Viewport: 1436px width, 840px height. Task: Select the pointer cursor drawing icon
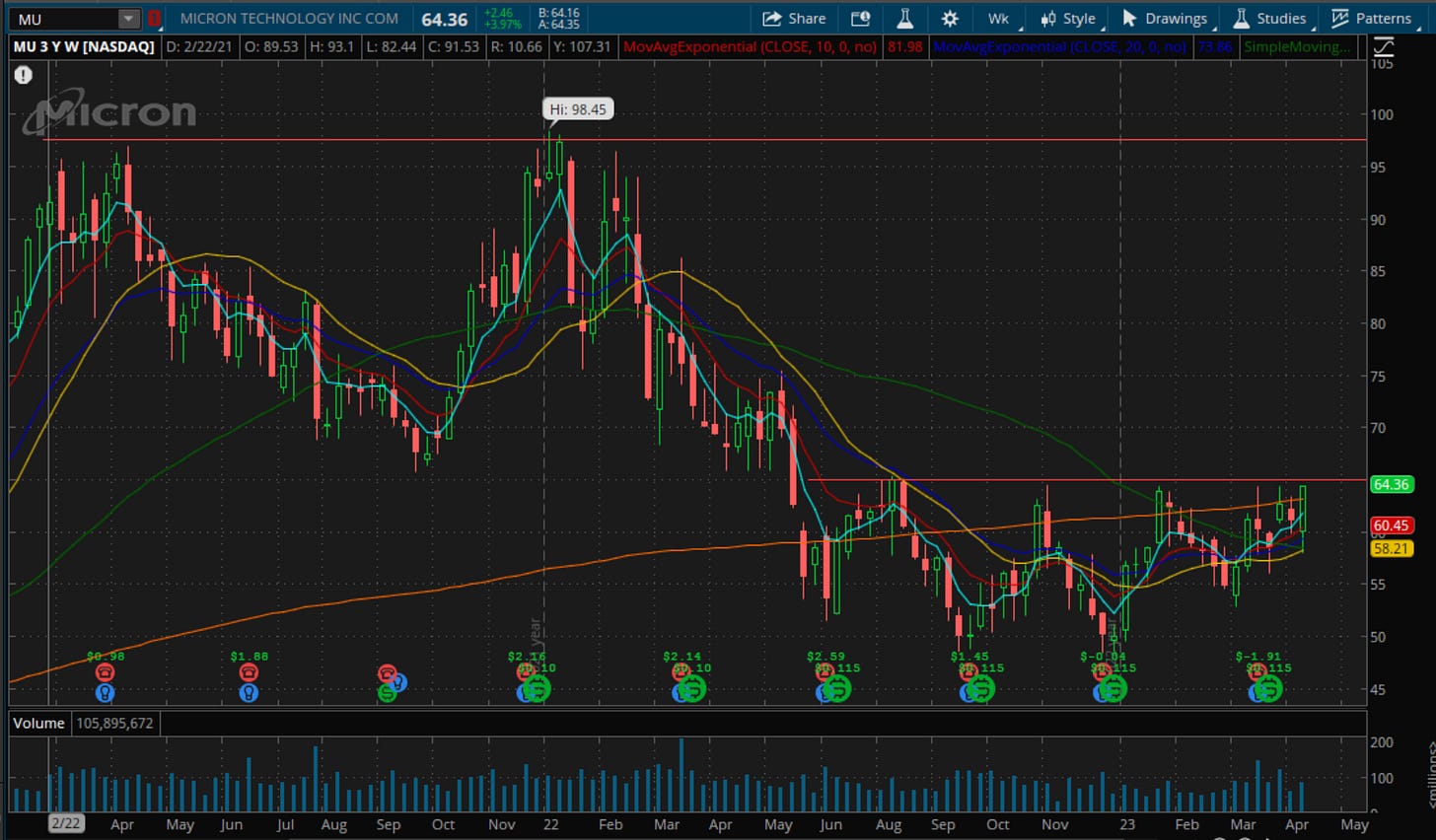click(1130, 19)
